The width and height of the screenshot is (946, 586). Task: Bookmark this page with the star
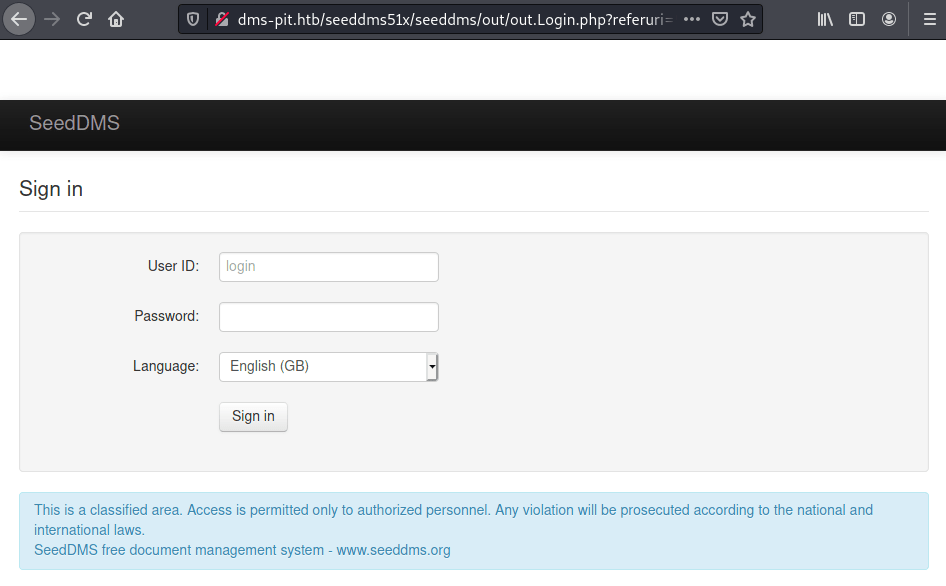[748, 19]
